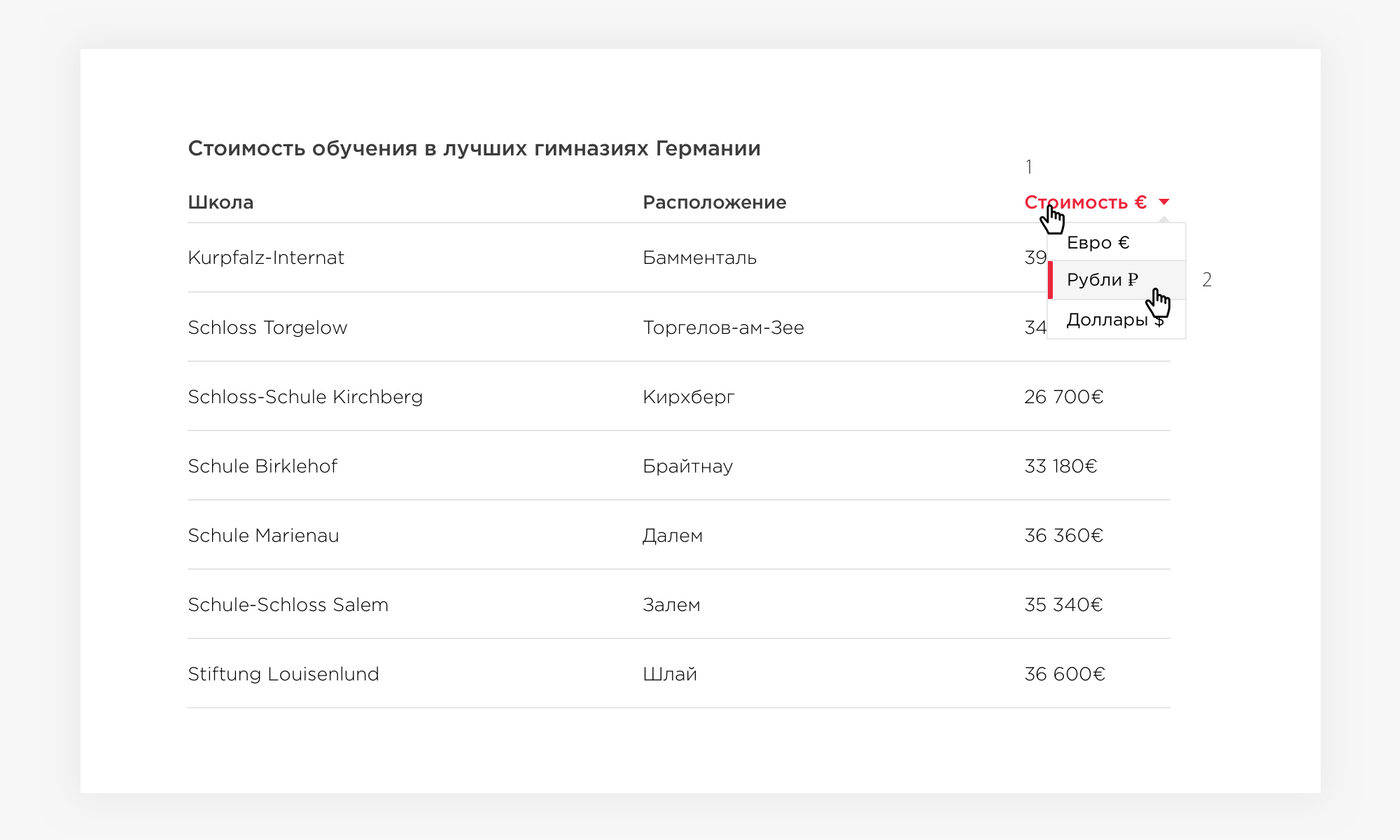This screenshot has height=840, width=1400.
Task: Click the Schloss-Schule Kirchberg school name
Action: [x=305, y=397]
